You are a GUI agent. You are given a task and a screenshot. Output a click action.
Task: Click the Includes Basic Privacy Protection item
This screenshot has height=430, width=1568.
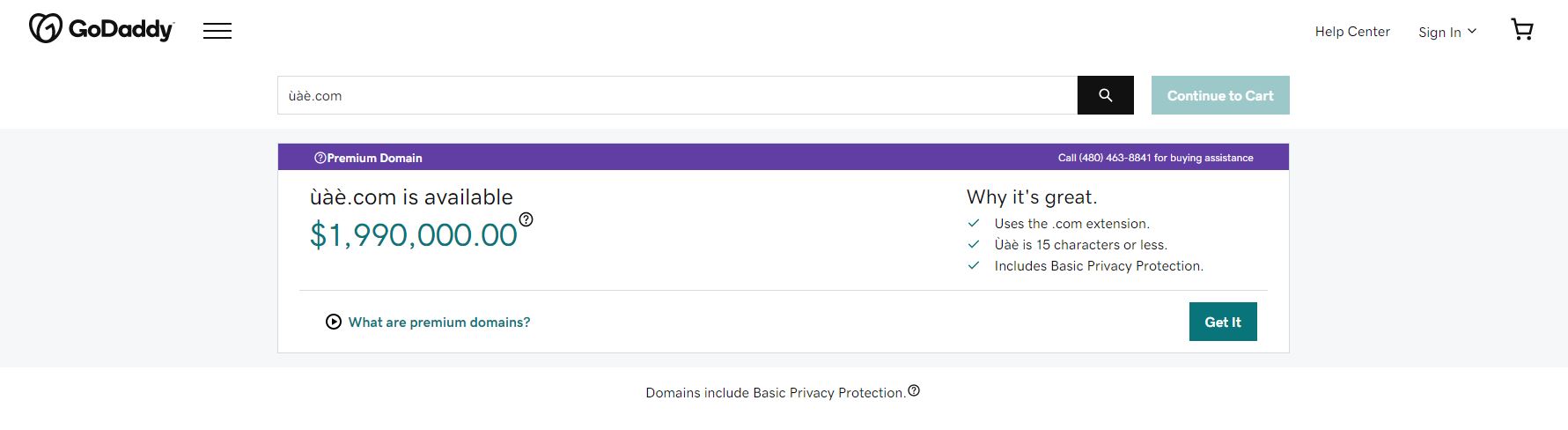pyautogui.click(x=1098, y=266)
